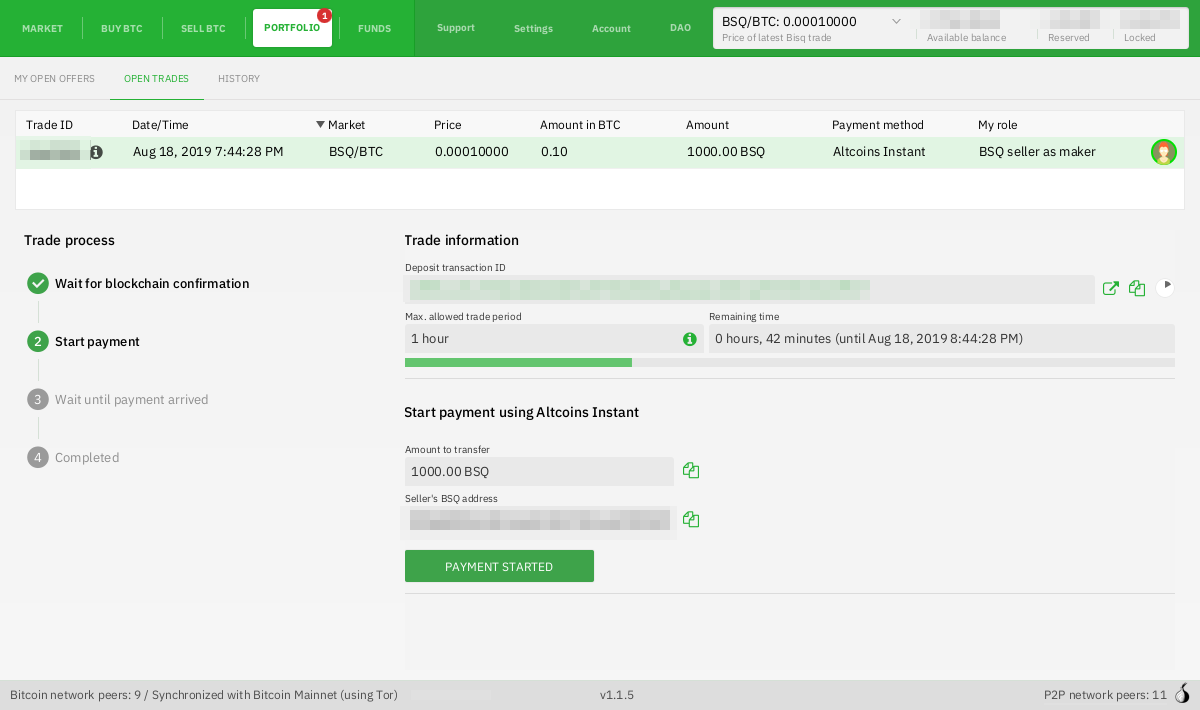Select the Aug 18, 2019 7:44:28 PM cell
Image resolution: width=1200 pixels, height=710 pixels.
pyautogui.click(x=208, y=152)
